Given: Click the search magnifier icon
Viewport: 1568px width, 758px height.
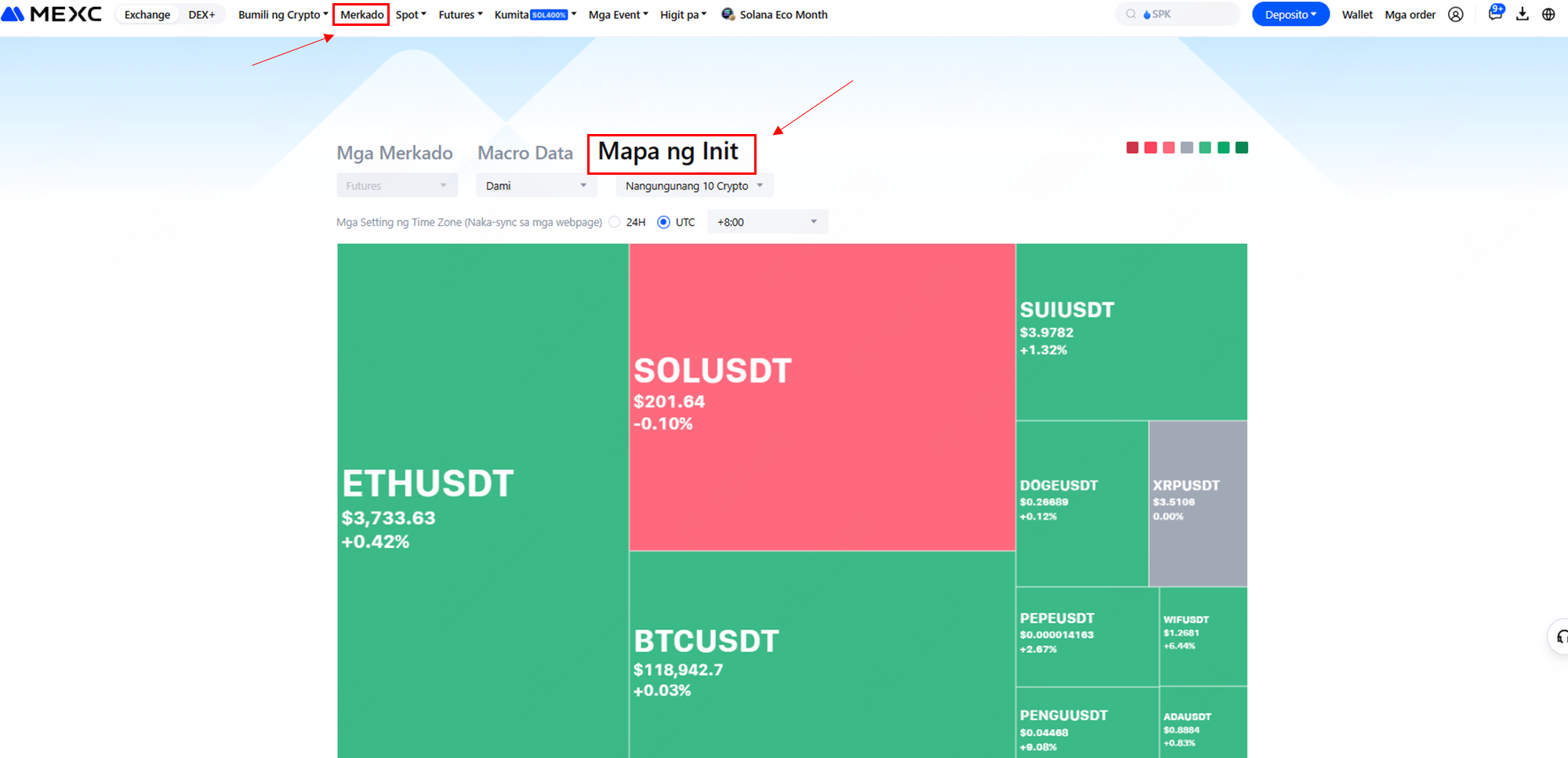Looking at the screenshot, I should 1131,14.
